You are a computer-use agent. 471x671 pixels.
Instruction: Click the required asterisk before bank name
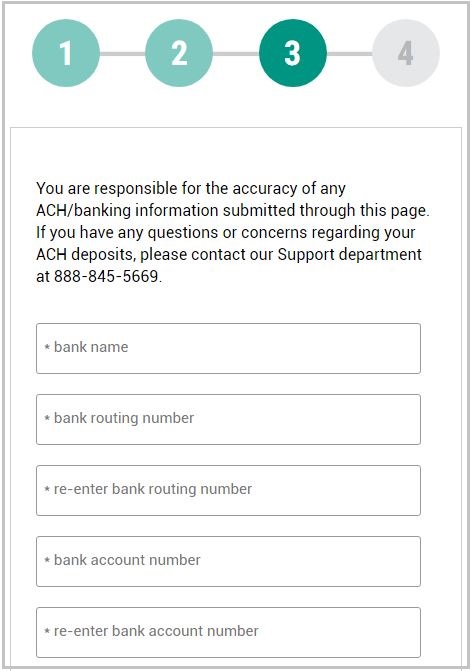(x=47, y=347)
